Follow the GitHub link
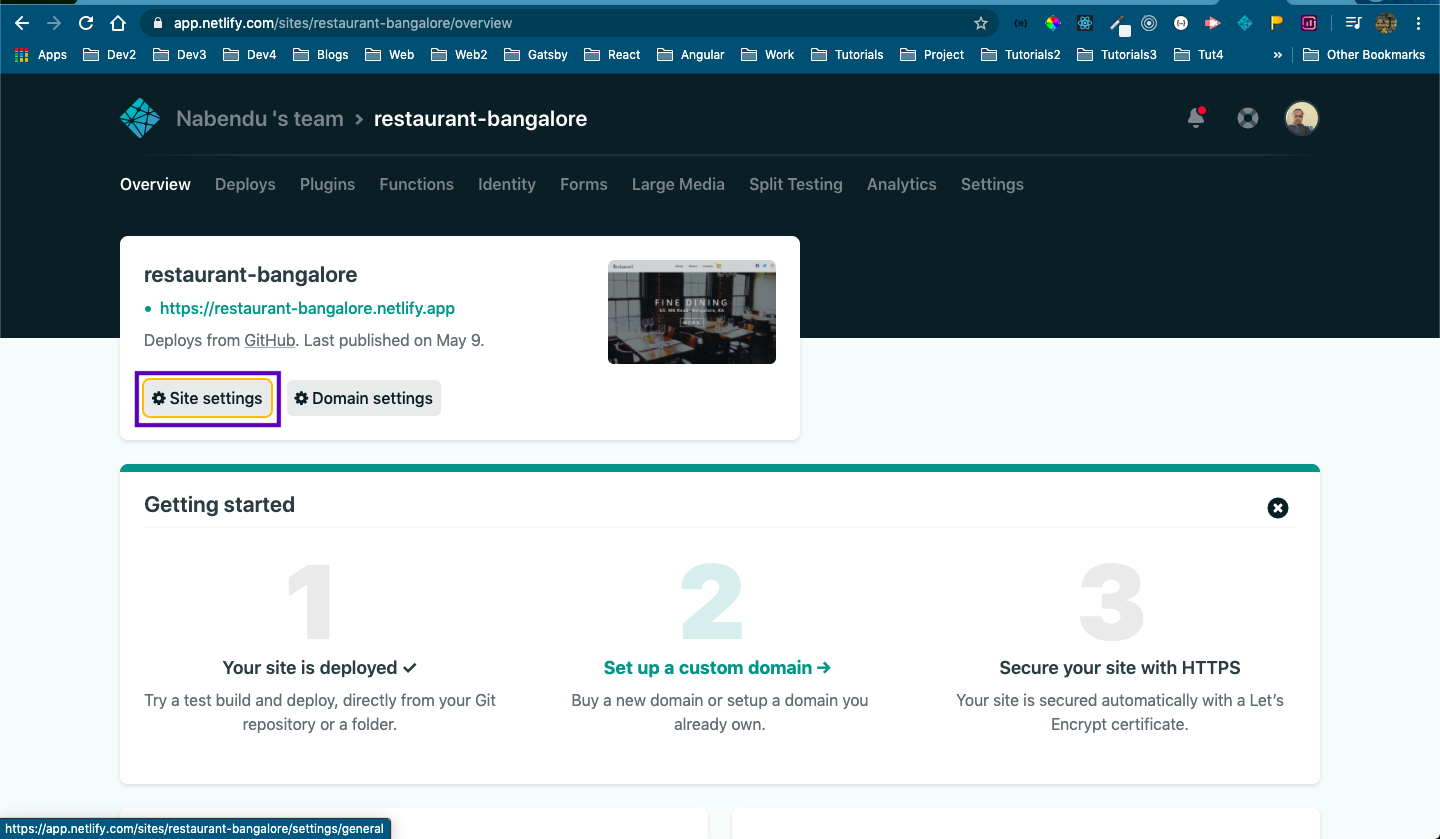The height and width of the screenshot is (839, 1440). tap(270, 340)
